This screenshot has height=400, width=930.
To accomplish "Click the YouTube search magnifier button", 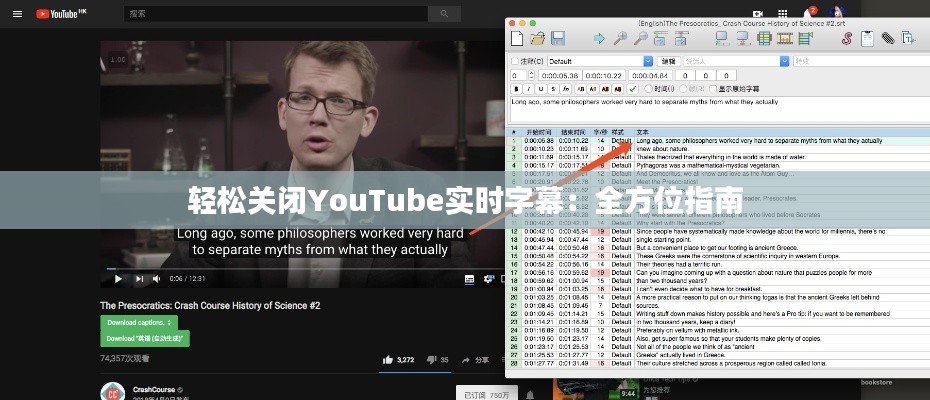I will (x=444, y=14).
